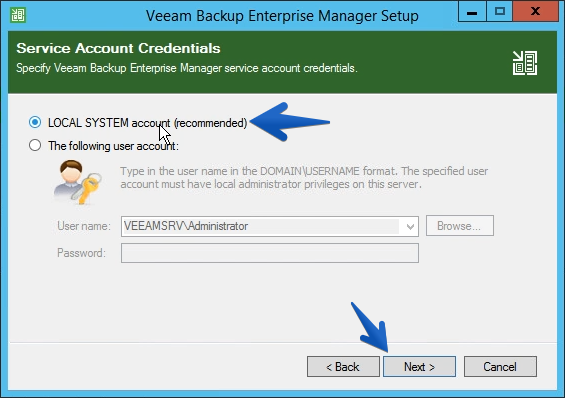Click the Browse... button

click(459, 226)
